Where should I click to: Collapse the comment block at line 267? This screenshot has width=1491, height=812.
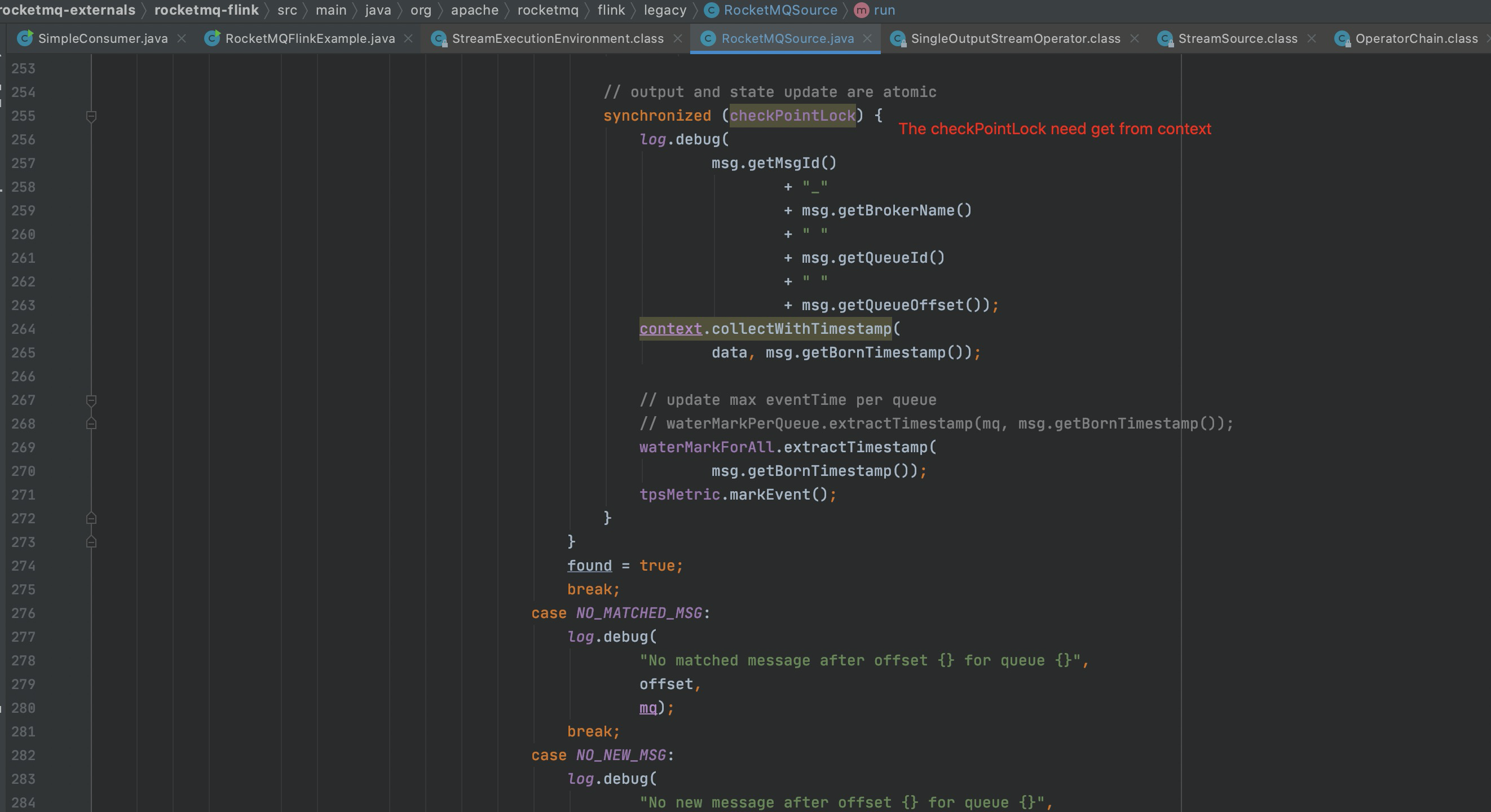click(91, 400)
